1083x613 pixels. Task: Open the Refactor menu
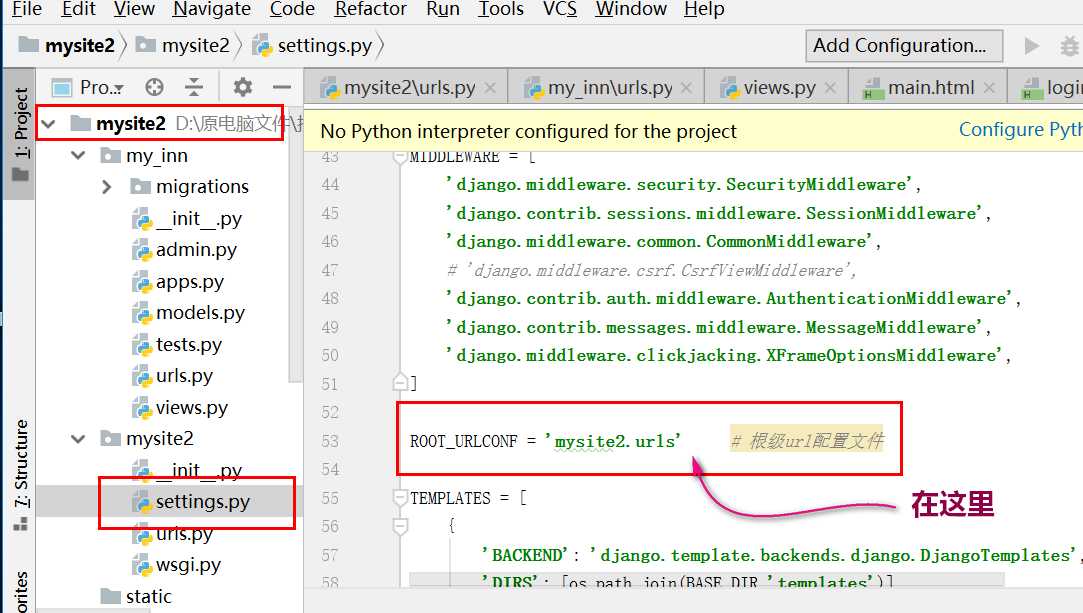point(370,9)
